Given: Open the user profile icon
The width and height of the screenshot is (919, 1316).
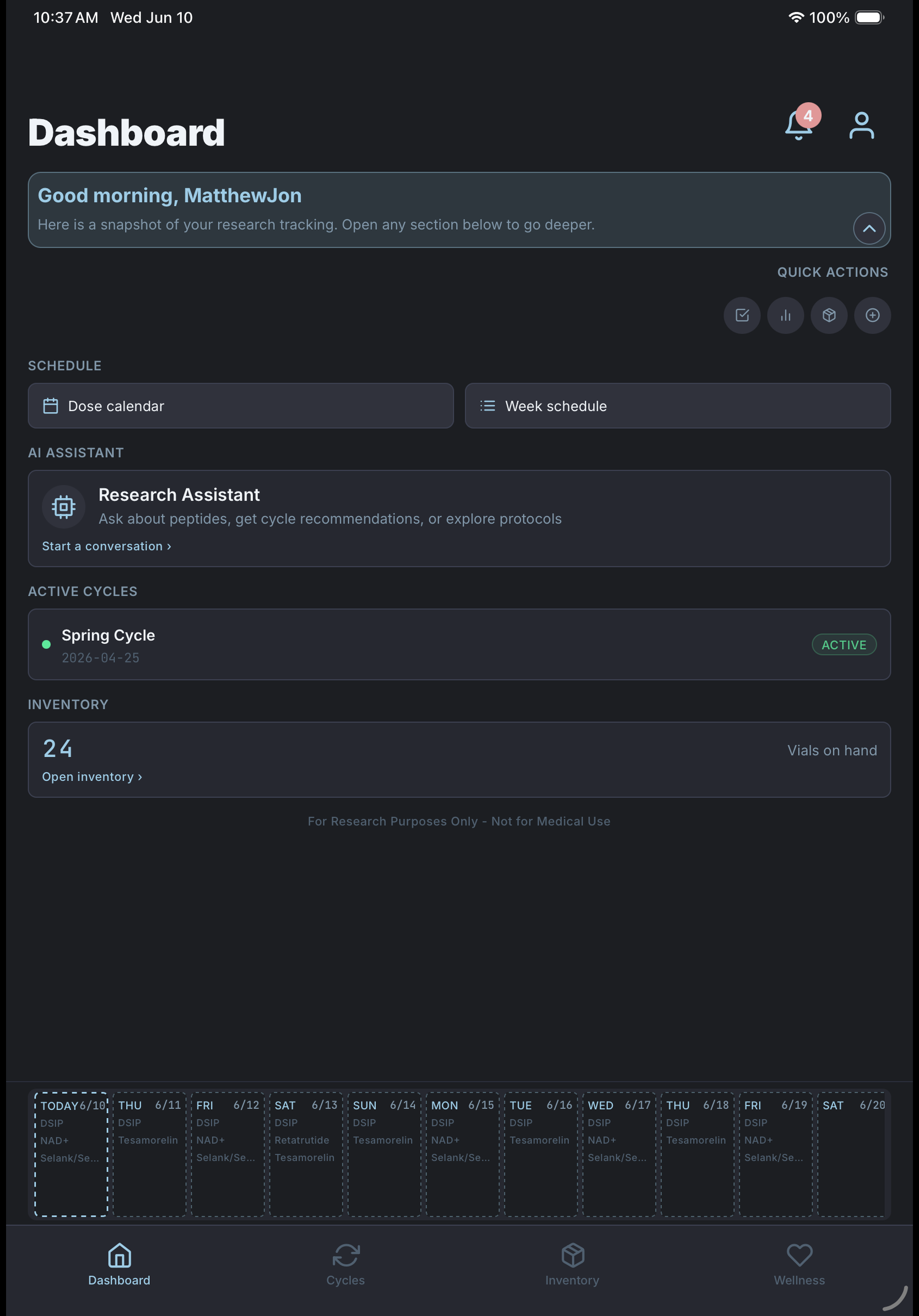Looking at the screenshot, I should tap(861, 126).
